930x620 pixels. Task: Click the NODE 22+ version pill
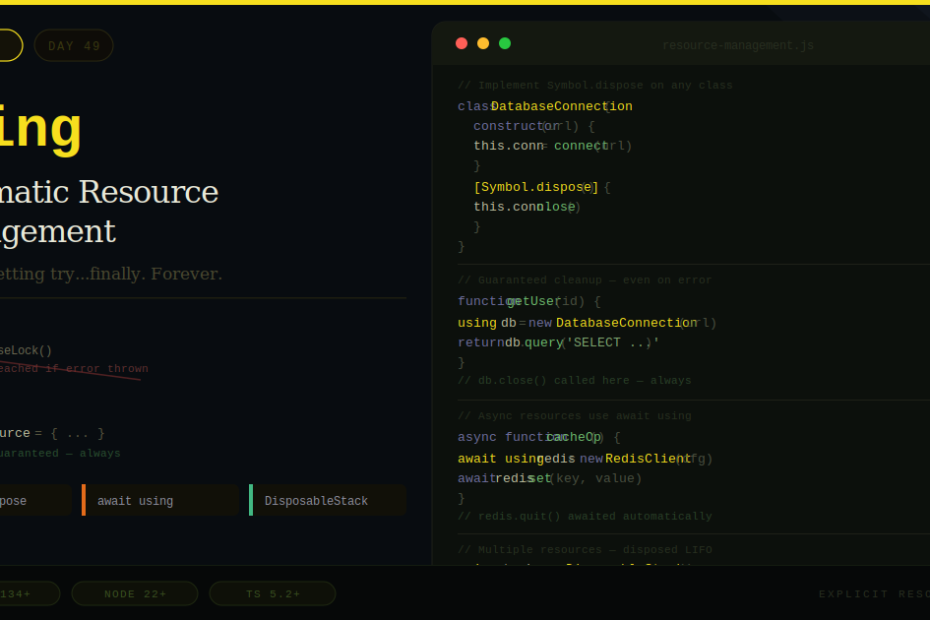(x=135, y=594)
